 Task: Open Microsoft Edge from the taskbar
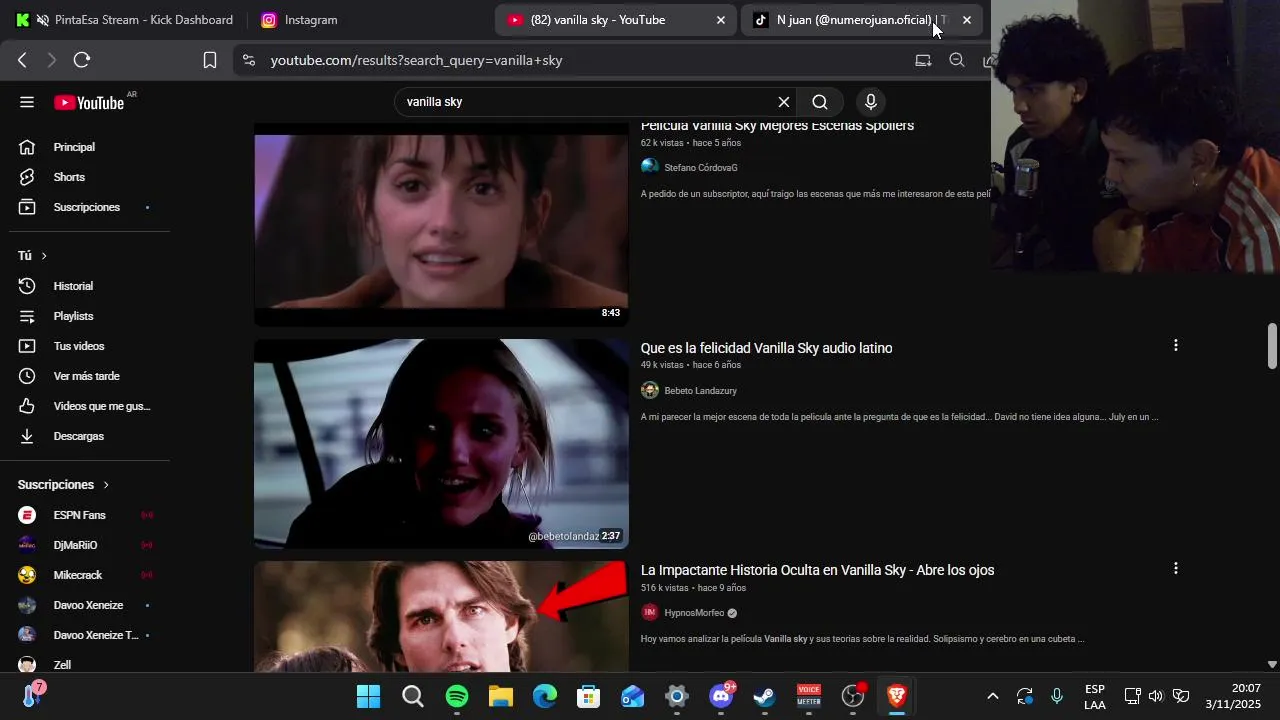pyautogui.click(x=545, y=696)
